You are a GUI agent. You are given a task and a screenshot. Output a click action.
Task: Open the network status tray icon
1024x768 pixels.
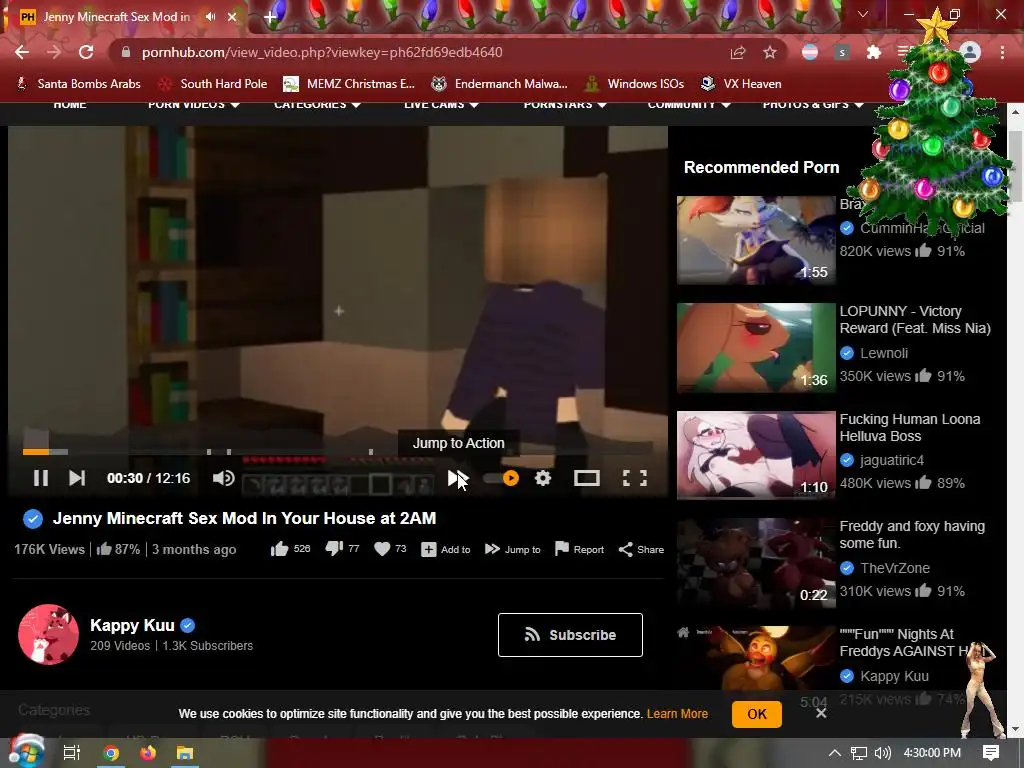click(859, 753)
